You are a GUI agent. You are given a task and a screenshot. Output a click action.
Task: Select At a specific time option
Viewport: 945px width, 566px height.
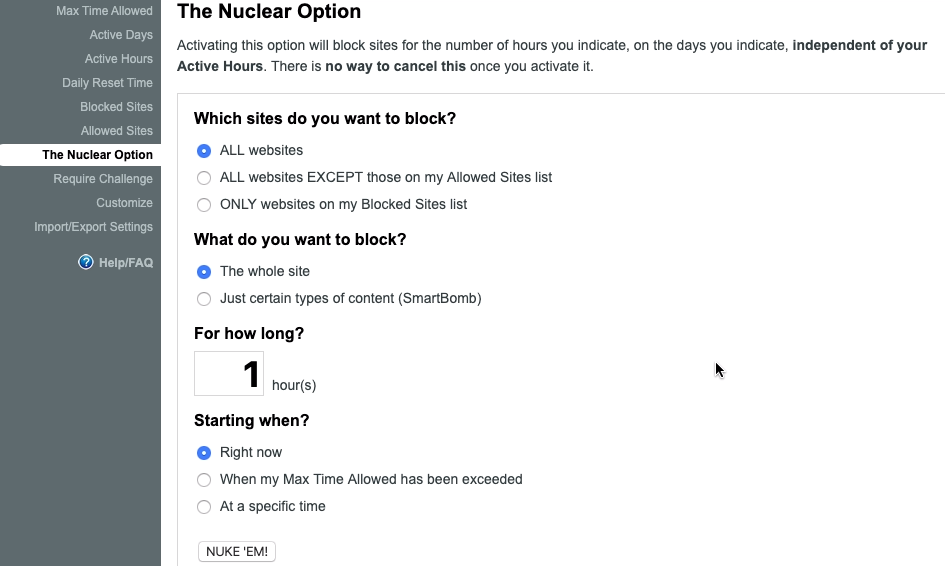pyautogui.click(x=204, y=507)
